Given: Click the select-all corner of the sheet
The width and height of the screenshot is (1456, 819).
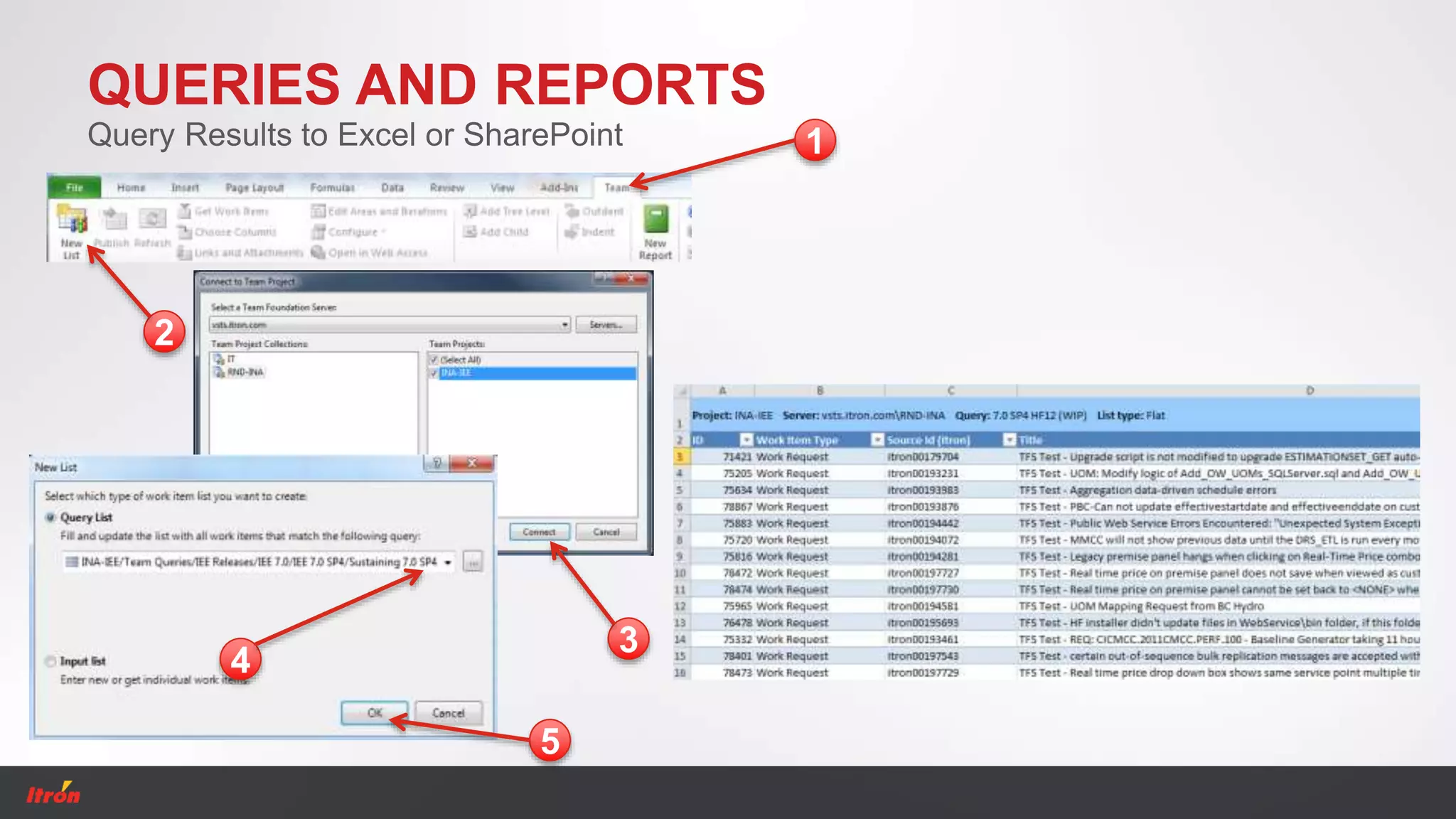Looking at the screenshot, I should 681,390.
